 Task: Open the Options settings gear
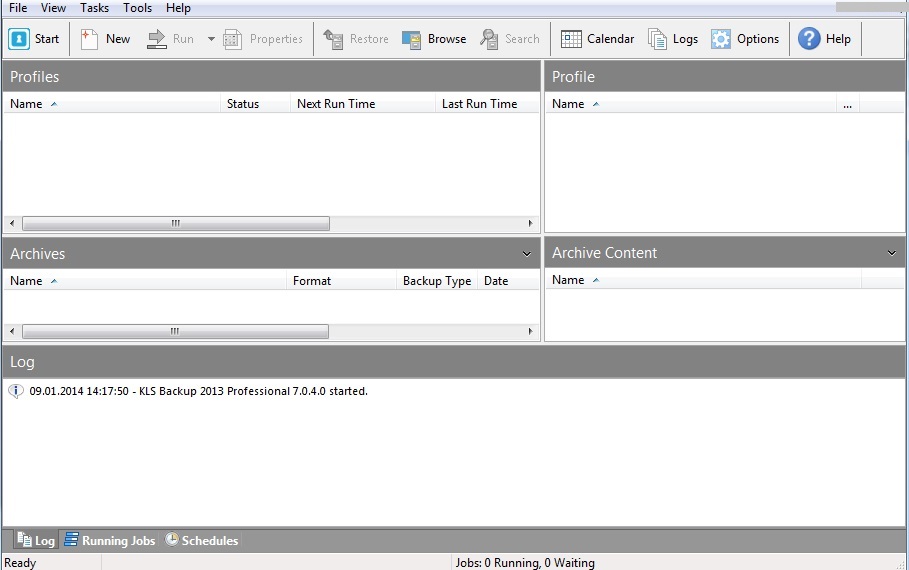(x=721, y=39)
